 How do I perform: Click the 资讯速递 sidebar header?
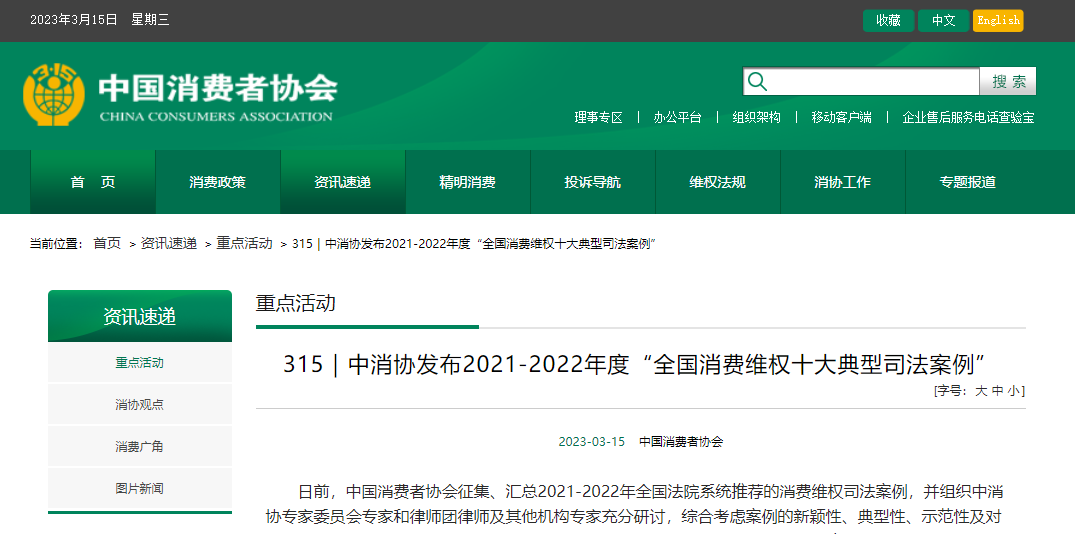tap(140, 316)
